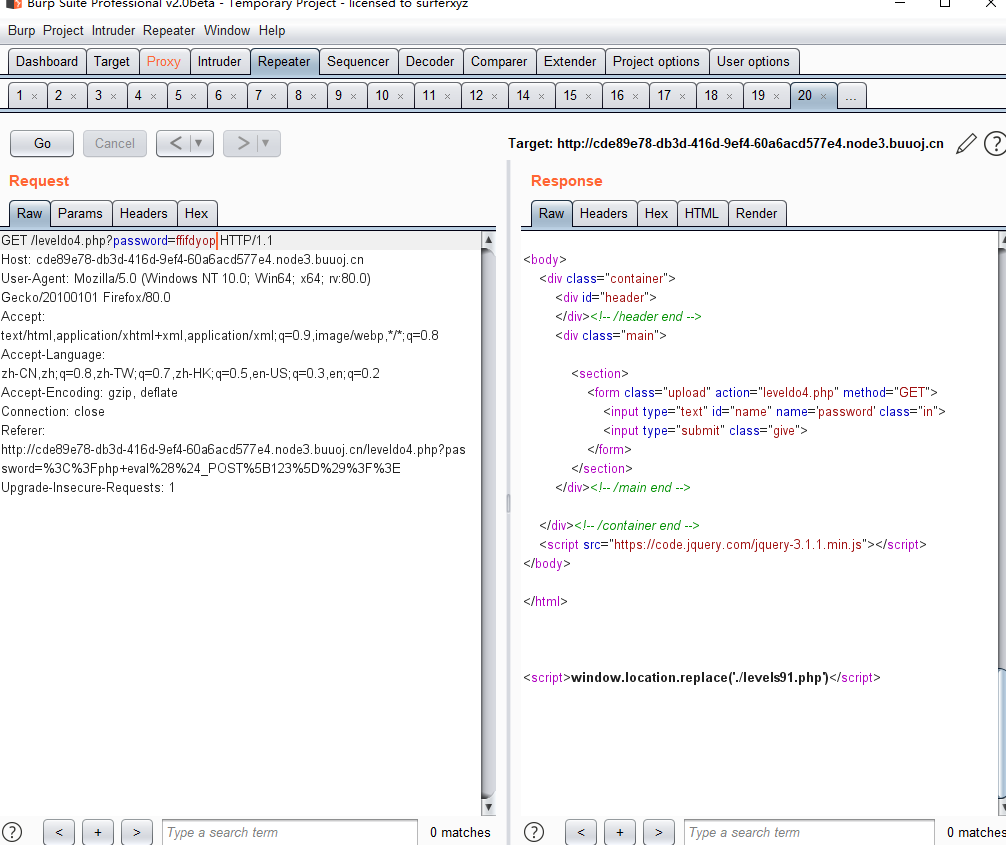Select Repeater tab 12
The height and width of the screenshot is (845, 1006).
coord(476,96)
